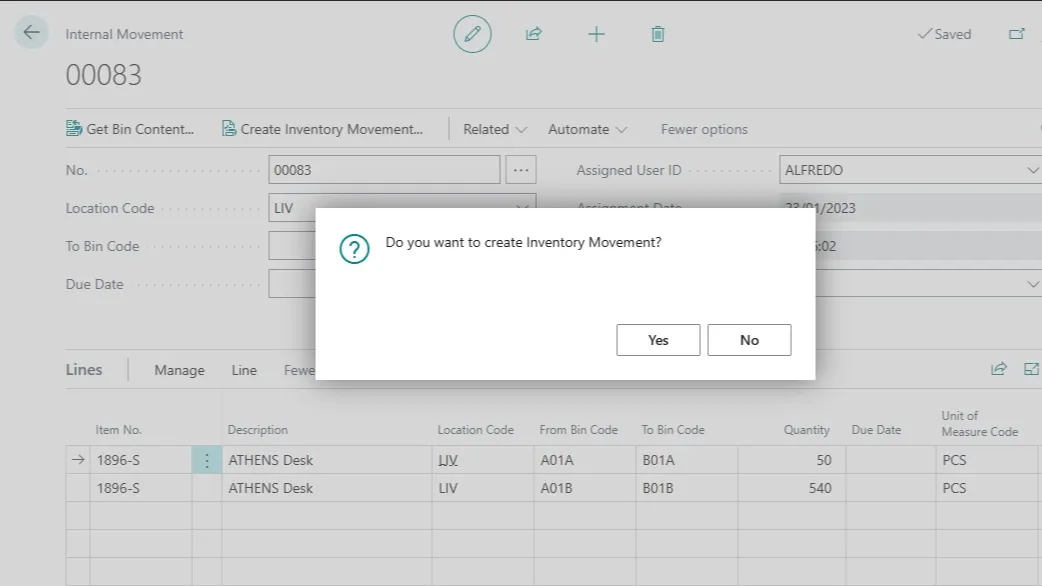Click Create Inventory Movement action
The width and height of the screenshot is (1042, 586).
tap(322, 129)
